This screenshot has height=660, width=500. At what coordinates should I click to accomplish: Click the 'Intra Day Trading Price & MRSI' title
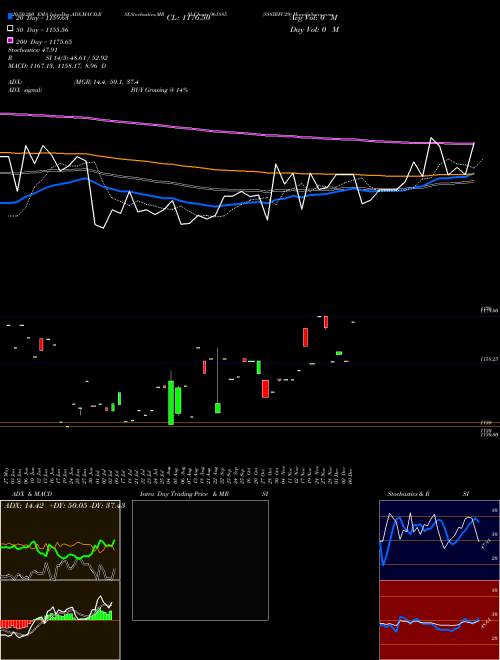point(204,494)
